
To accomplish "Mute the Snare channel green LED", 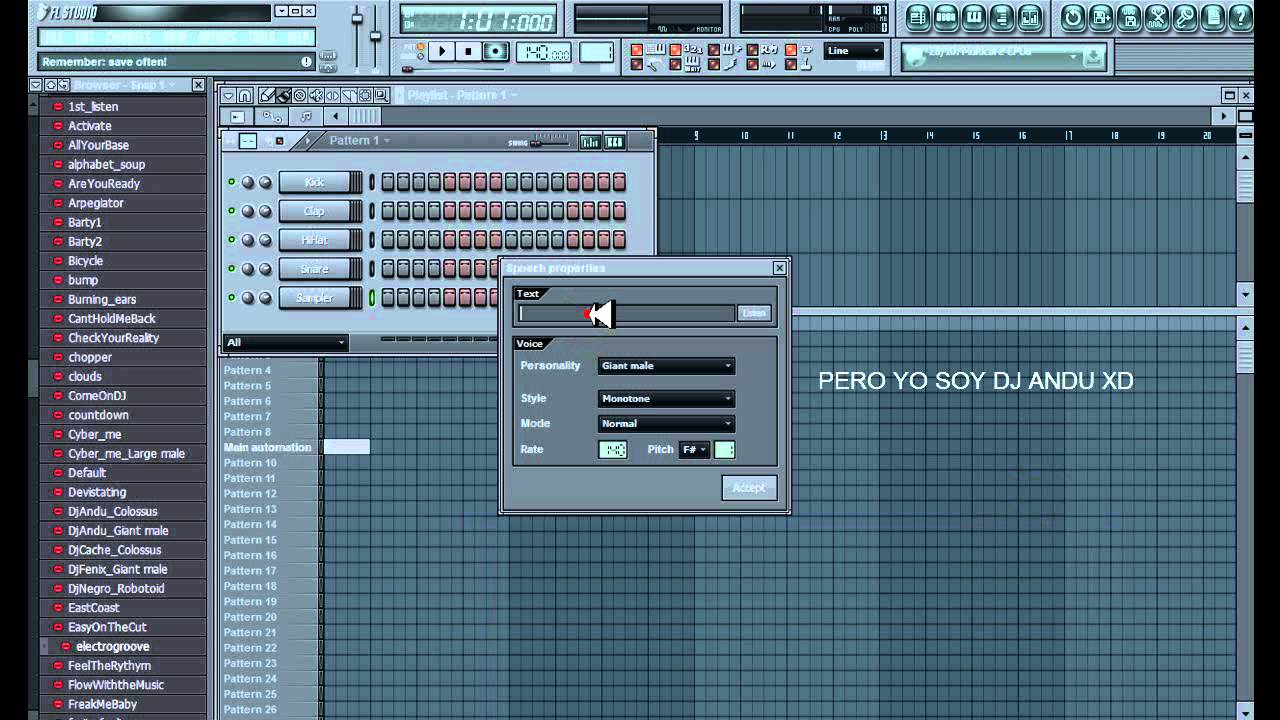I will pos(231,269).
